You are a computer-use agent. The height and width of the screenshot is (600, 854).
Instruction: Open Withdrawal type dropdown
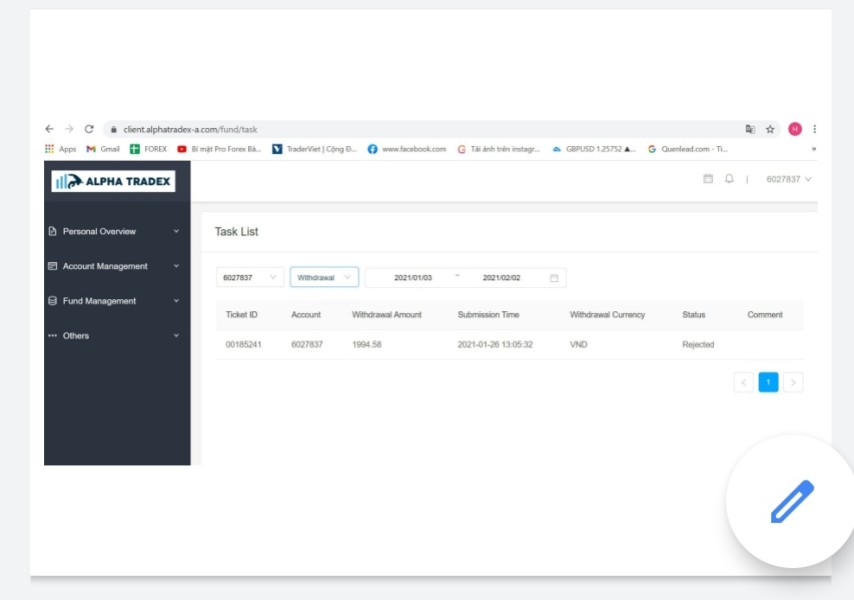point(324,278)
